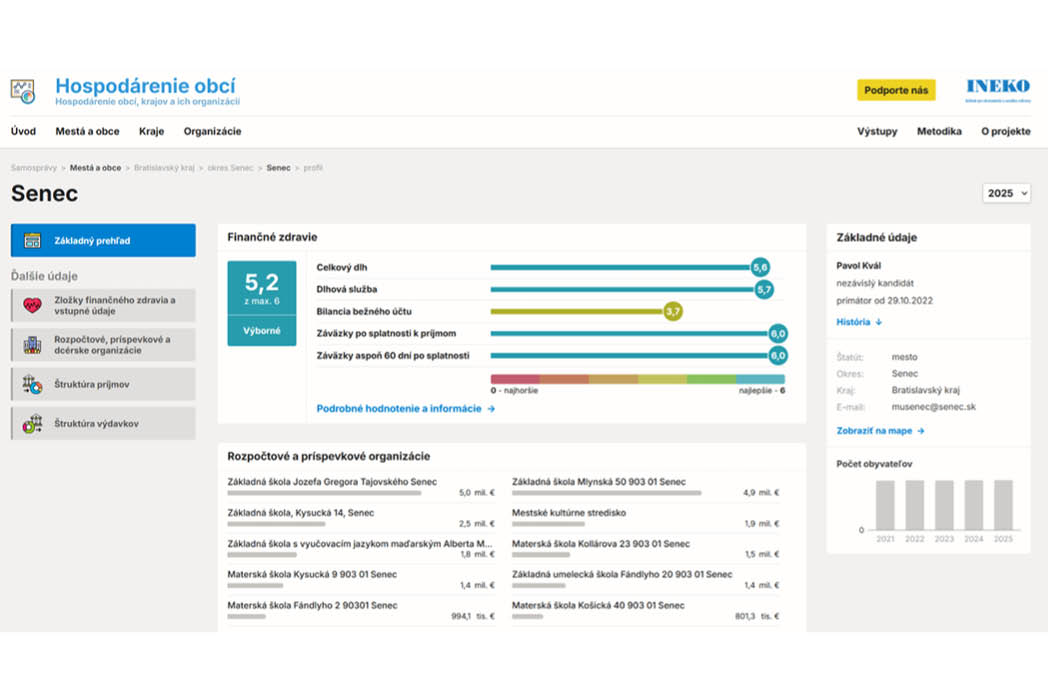
Task: Expand the História section
Action: pyautogui.click(x=859, y=322)
